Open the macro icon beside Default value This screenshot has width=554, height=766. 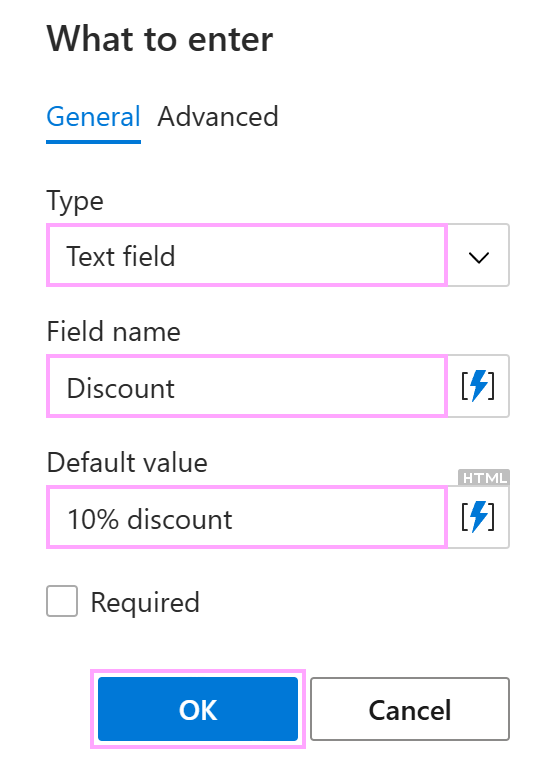coord(478,517)
